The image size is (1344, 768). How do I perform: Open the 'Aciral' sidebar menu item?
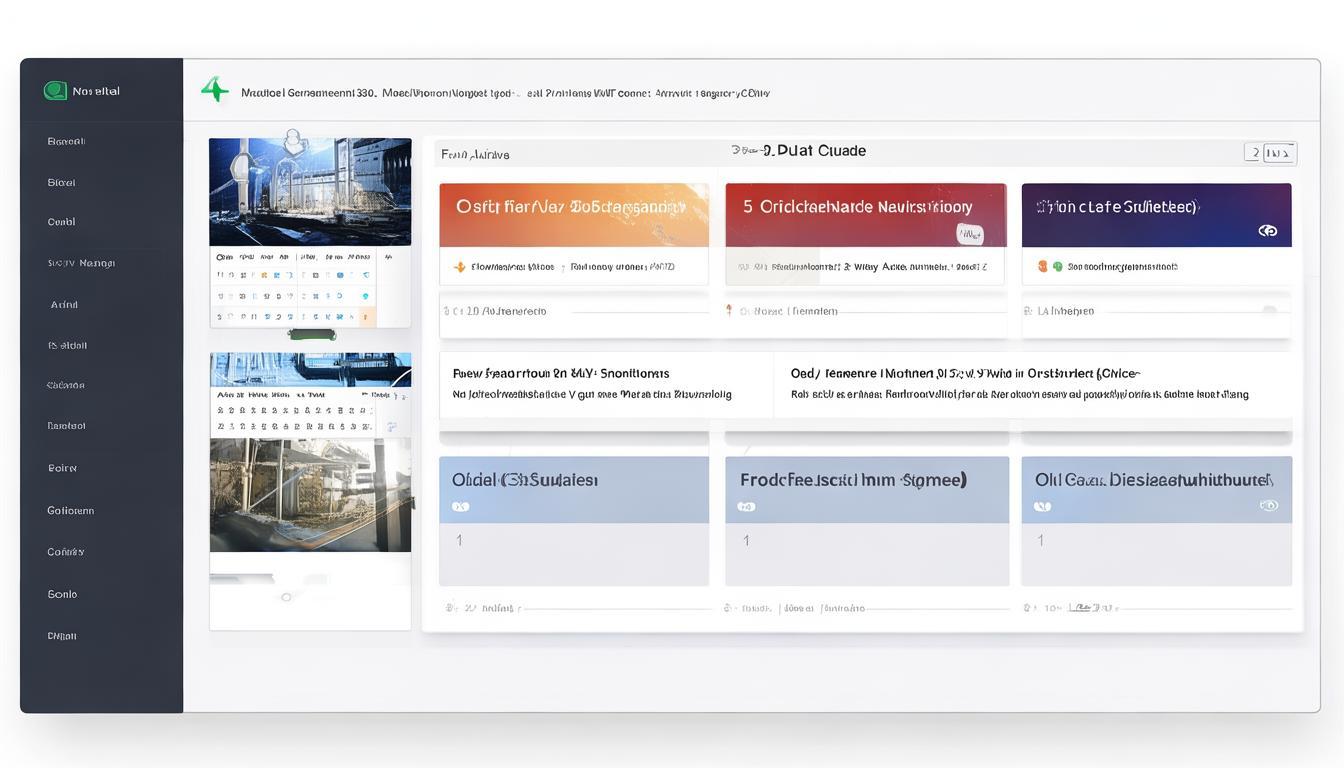coord(64,305)
